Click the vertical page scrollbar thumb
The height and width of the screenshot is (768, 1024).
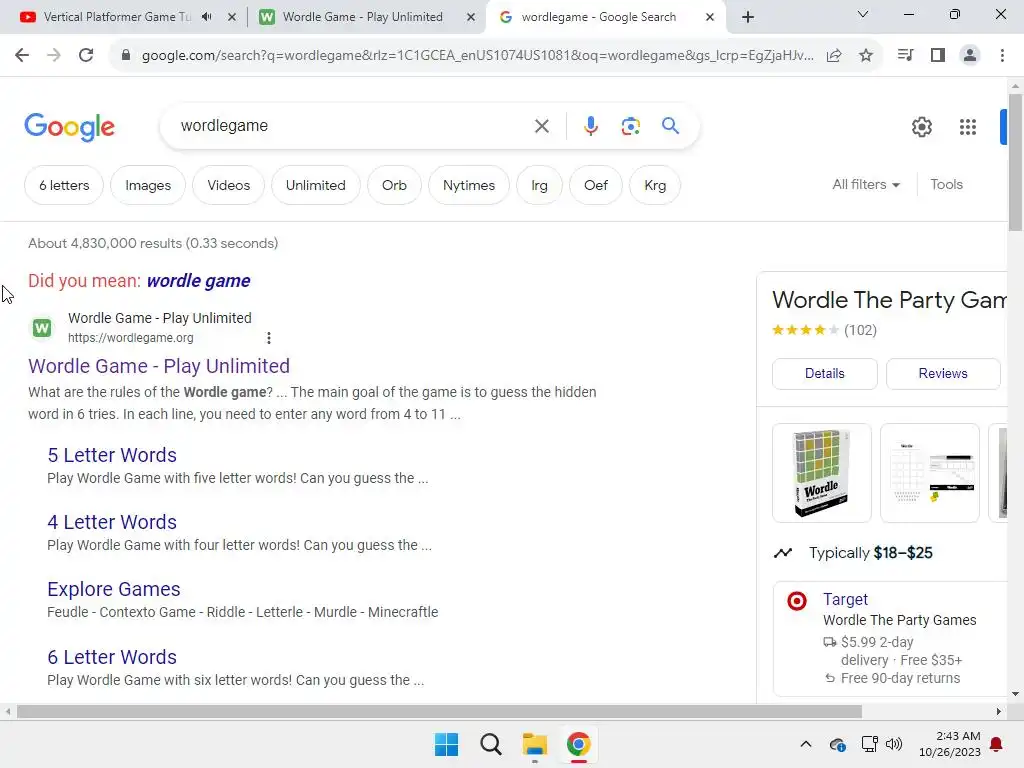(x=1016, y=162)
